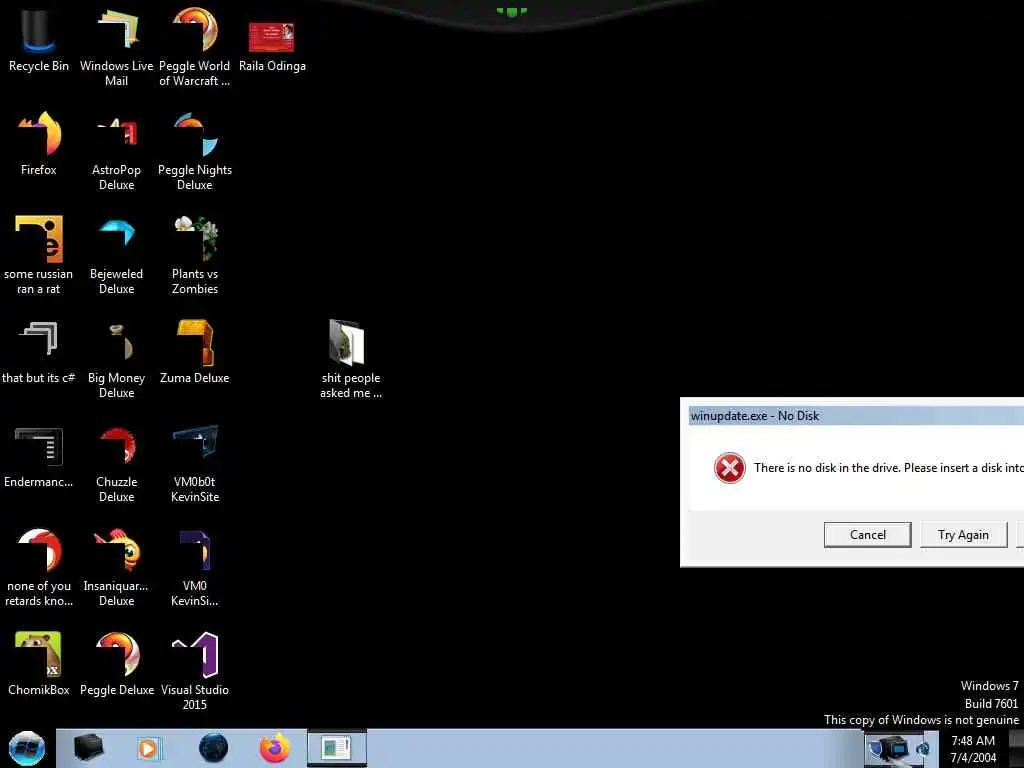
Task: Select the VM0 KevinSi... shortcut
Action: [195, 567]
